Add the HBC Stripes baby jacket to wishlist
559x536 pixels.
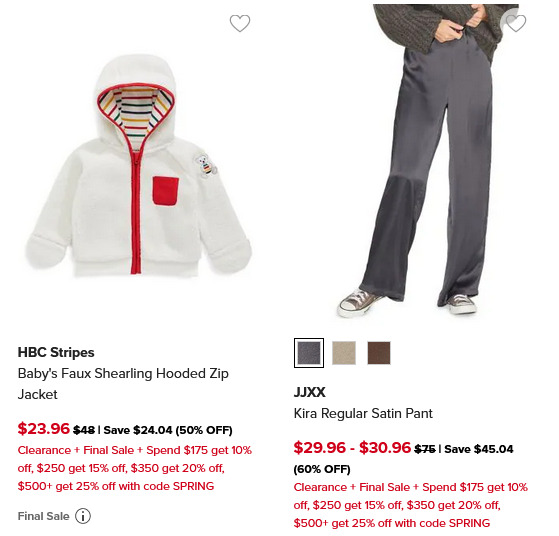coord(240,23)
